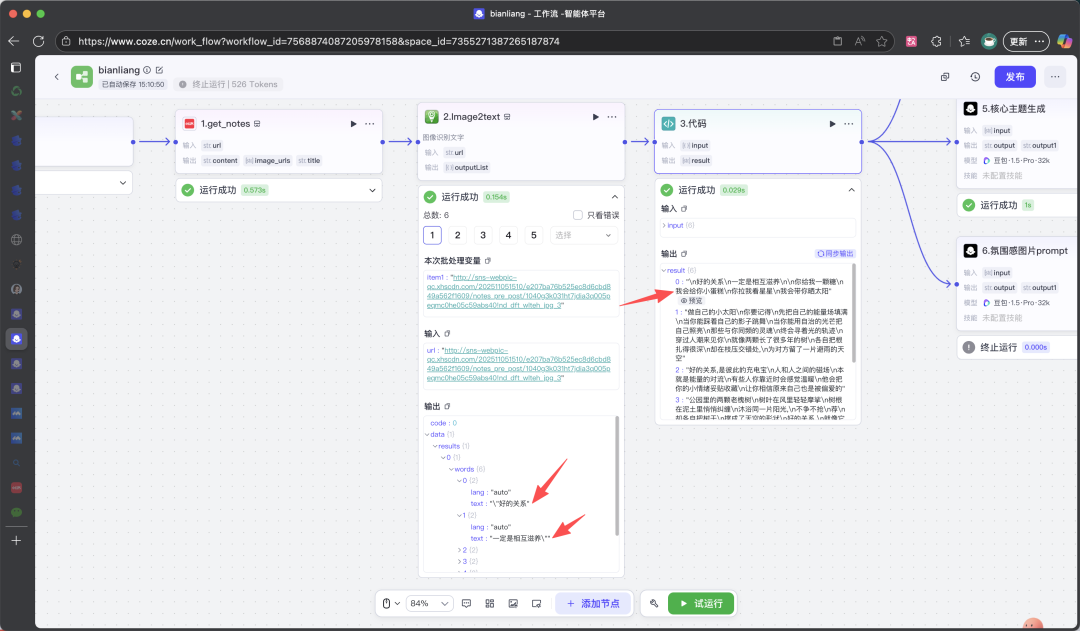The image size is (1080, 631).
Task: Open the debug tool icon beside 试运行
Action: coord(654,603)
